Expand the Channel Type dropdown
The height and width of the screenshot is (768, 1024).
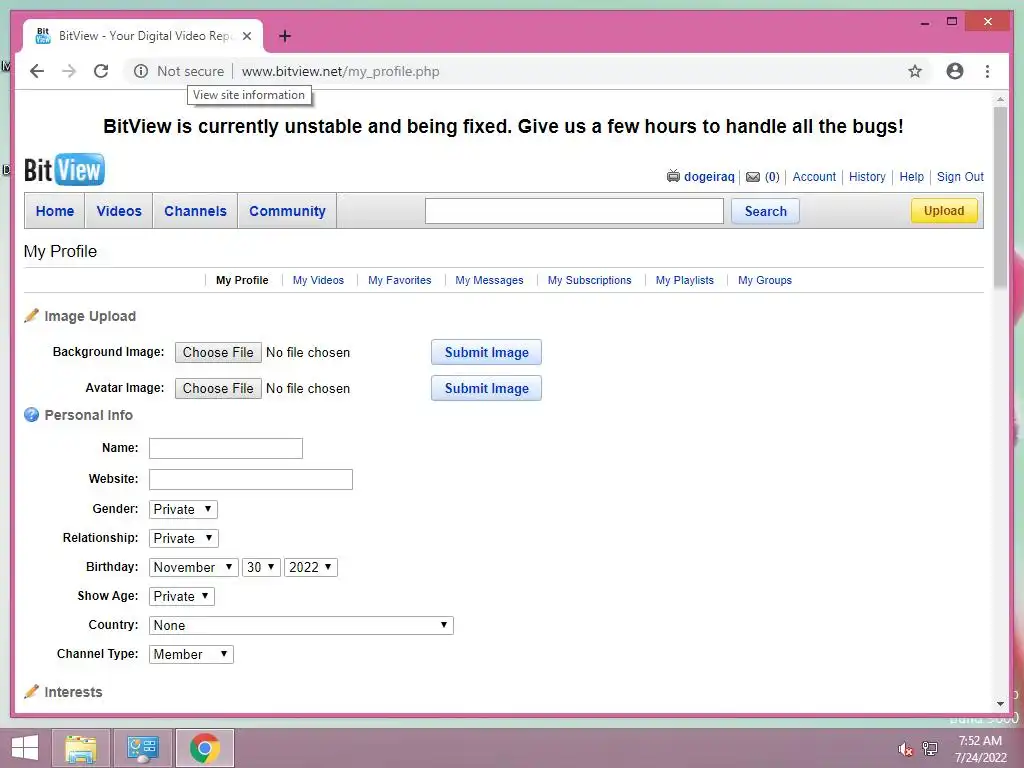(191, 654)
